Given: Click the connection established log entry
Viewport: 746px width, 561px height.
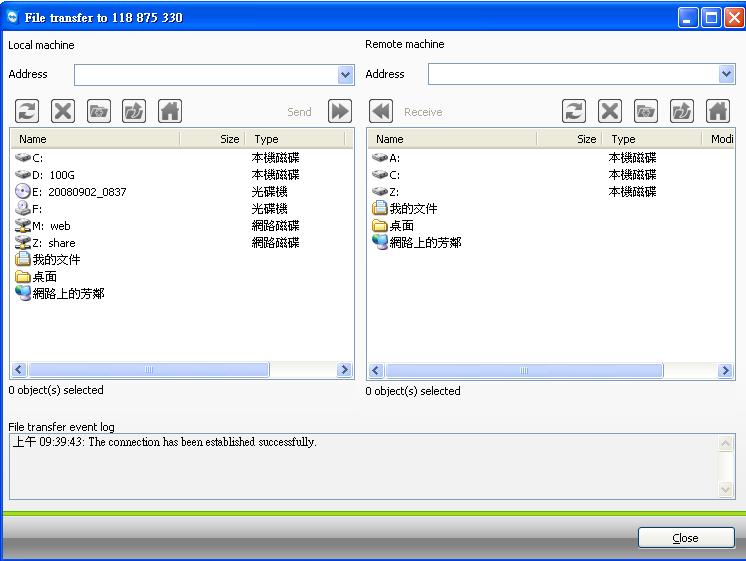Looking at the screenshot, I should 165,442.
